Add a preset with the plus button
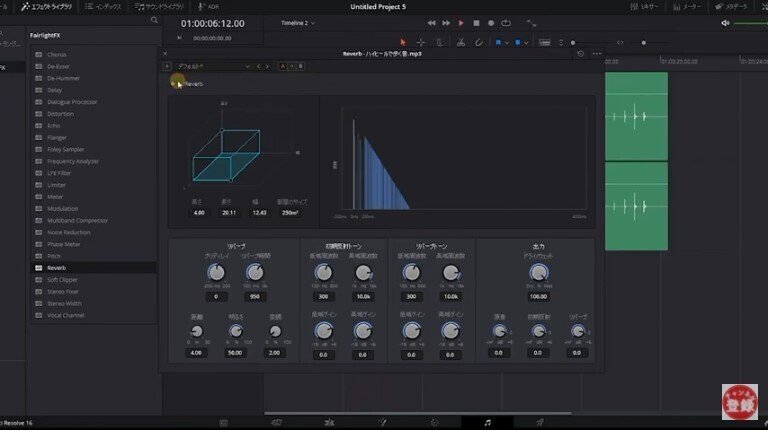Viewport: 768px width, 431px height. pyautogui.click(x=167, y=66)
